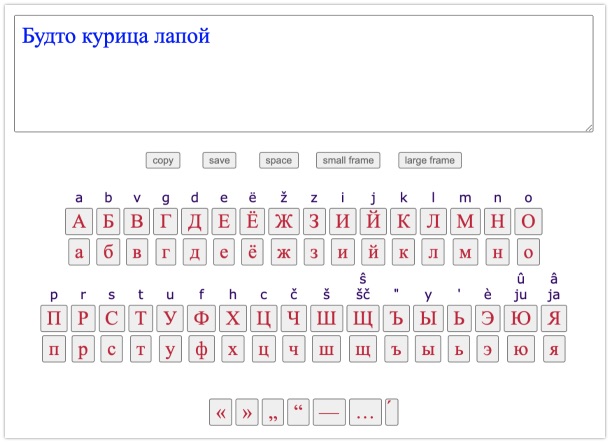The width and height of the screenshot is (610, 443).
Task: Type uppercase Д key
Action: [x=195, y=221]
